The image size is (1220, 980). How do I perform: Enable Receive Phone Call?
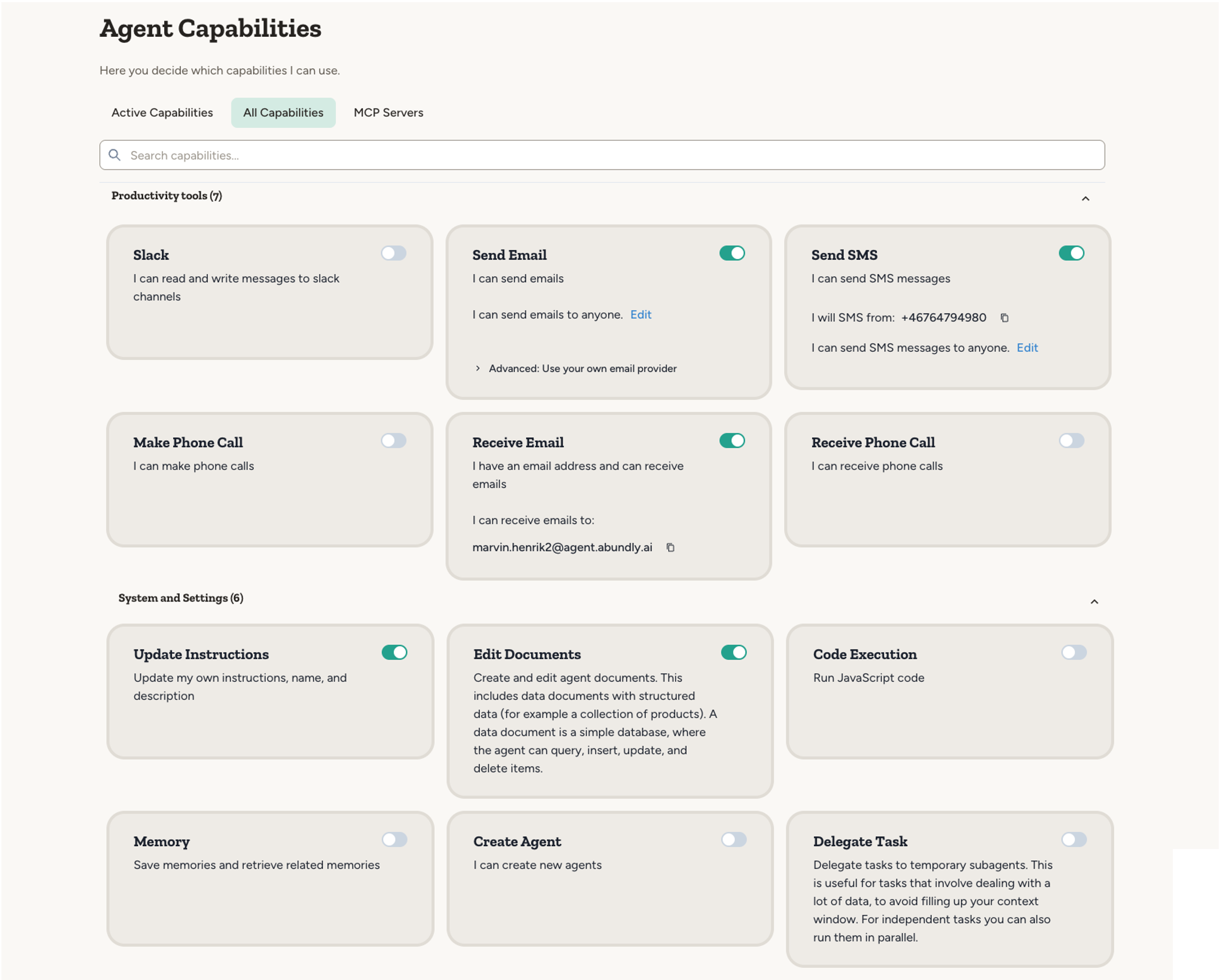(x=1072, y=440)
